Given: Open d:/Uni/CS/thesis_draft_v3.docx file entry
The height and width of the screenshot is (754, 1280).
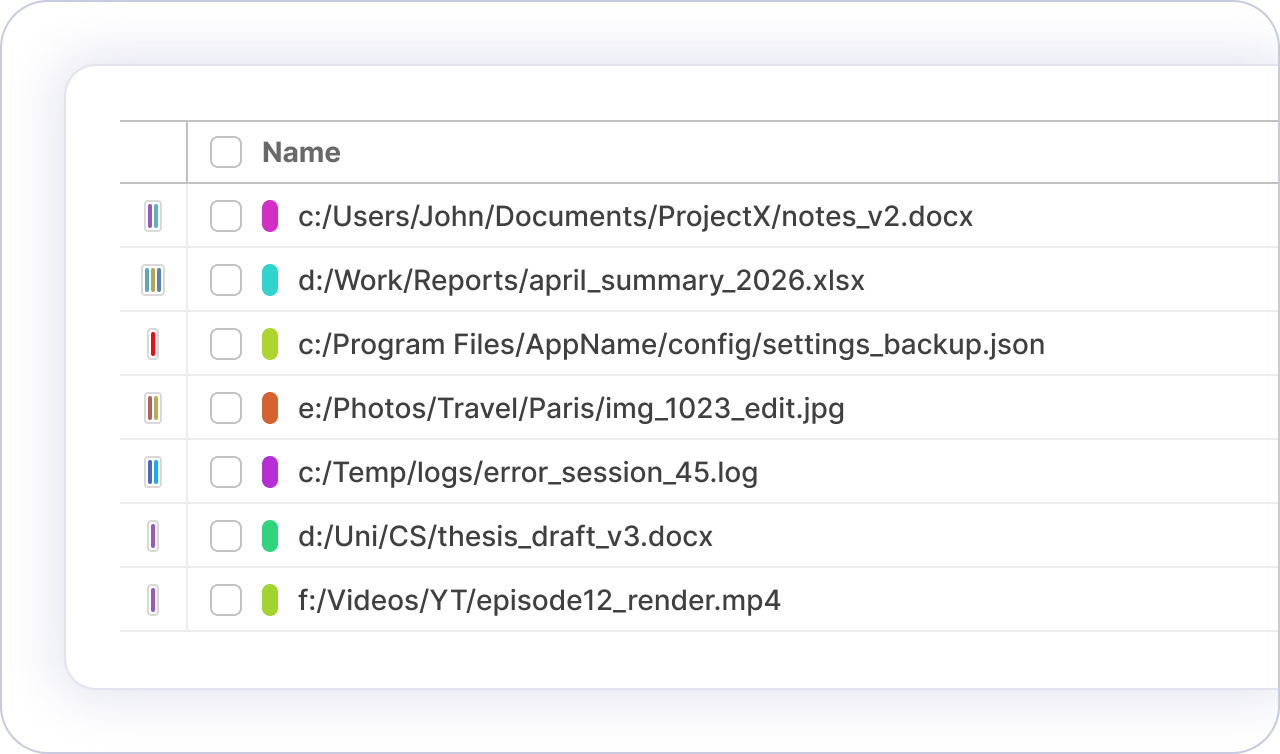Looking at the screenshot, I should 505,536.
